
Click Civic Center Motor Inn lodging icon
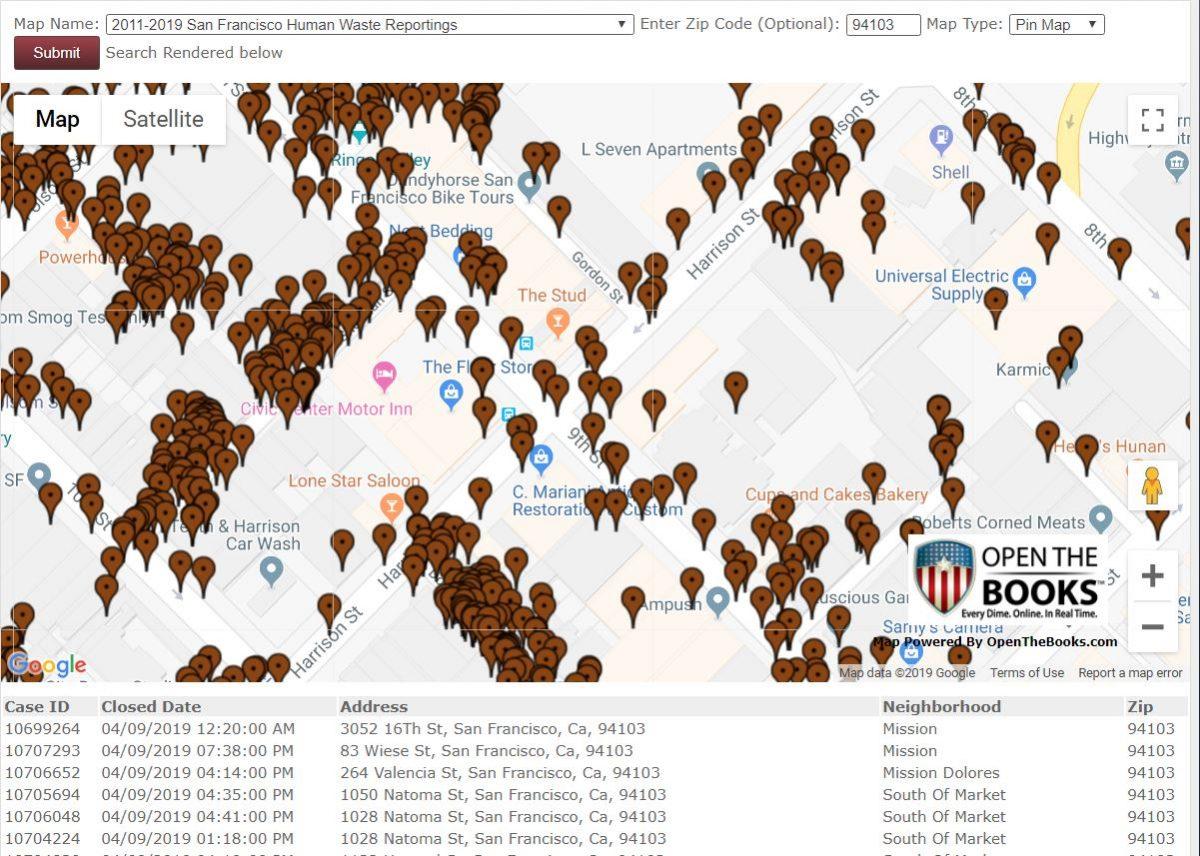tap(385, 377)
